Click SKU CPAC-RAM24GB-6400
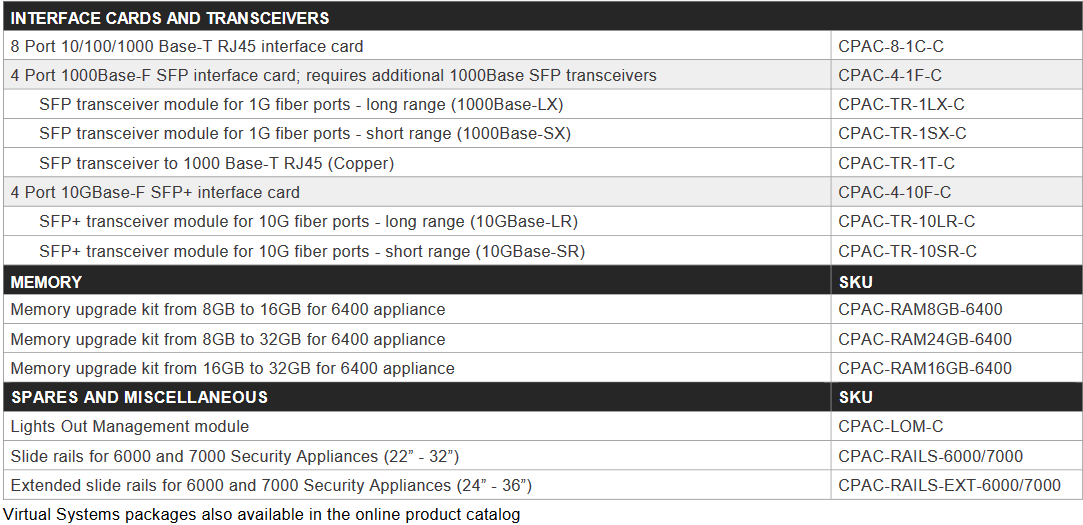The image size is (1083, 525). pos(925,339)
